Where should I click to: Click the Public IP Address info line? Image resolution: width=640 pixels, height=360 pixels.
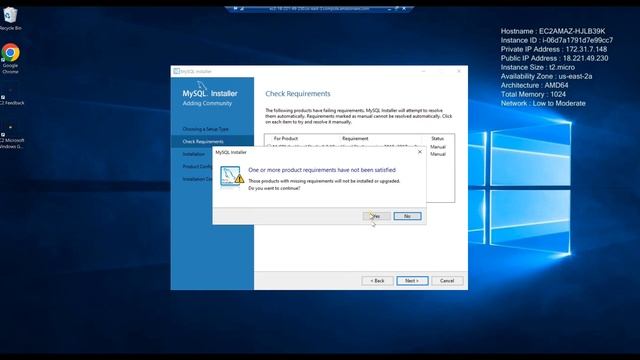point(554,58)
